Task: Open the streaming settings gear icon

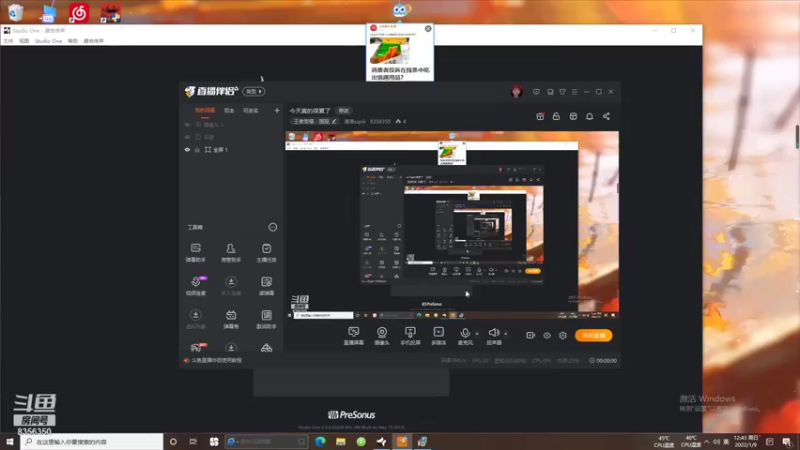Action: (563, 335)
